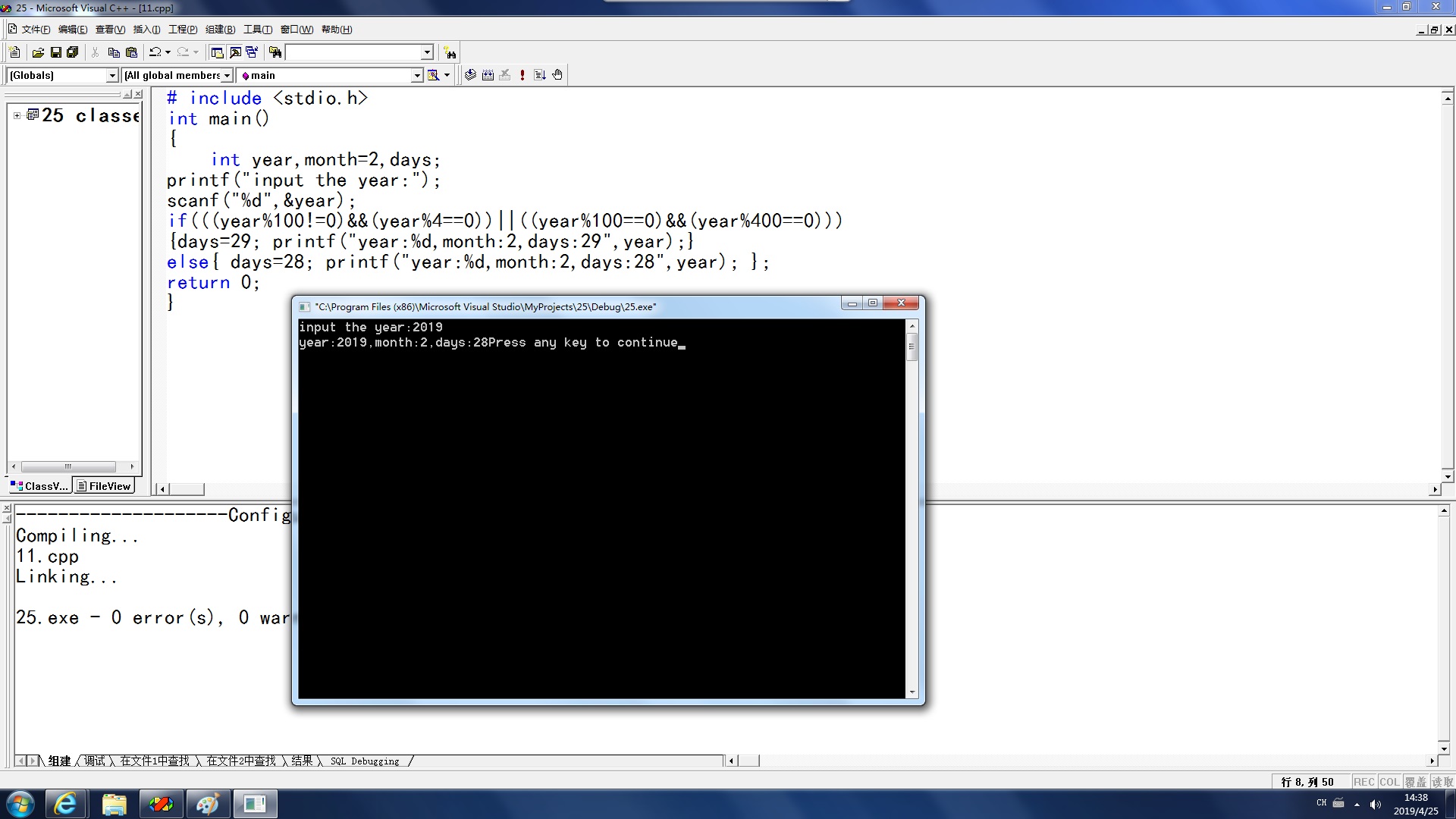Switch to the FileView tab
1456x819 pixels.
[105, 486]
